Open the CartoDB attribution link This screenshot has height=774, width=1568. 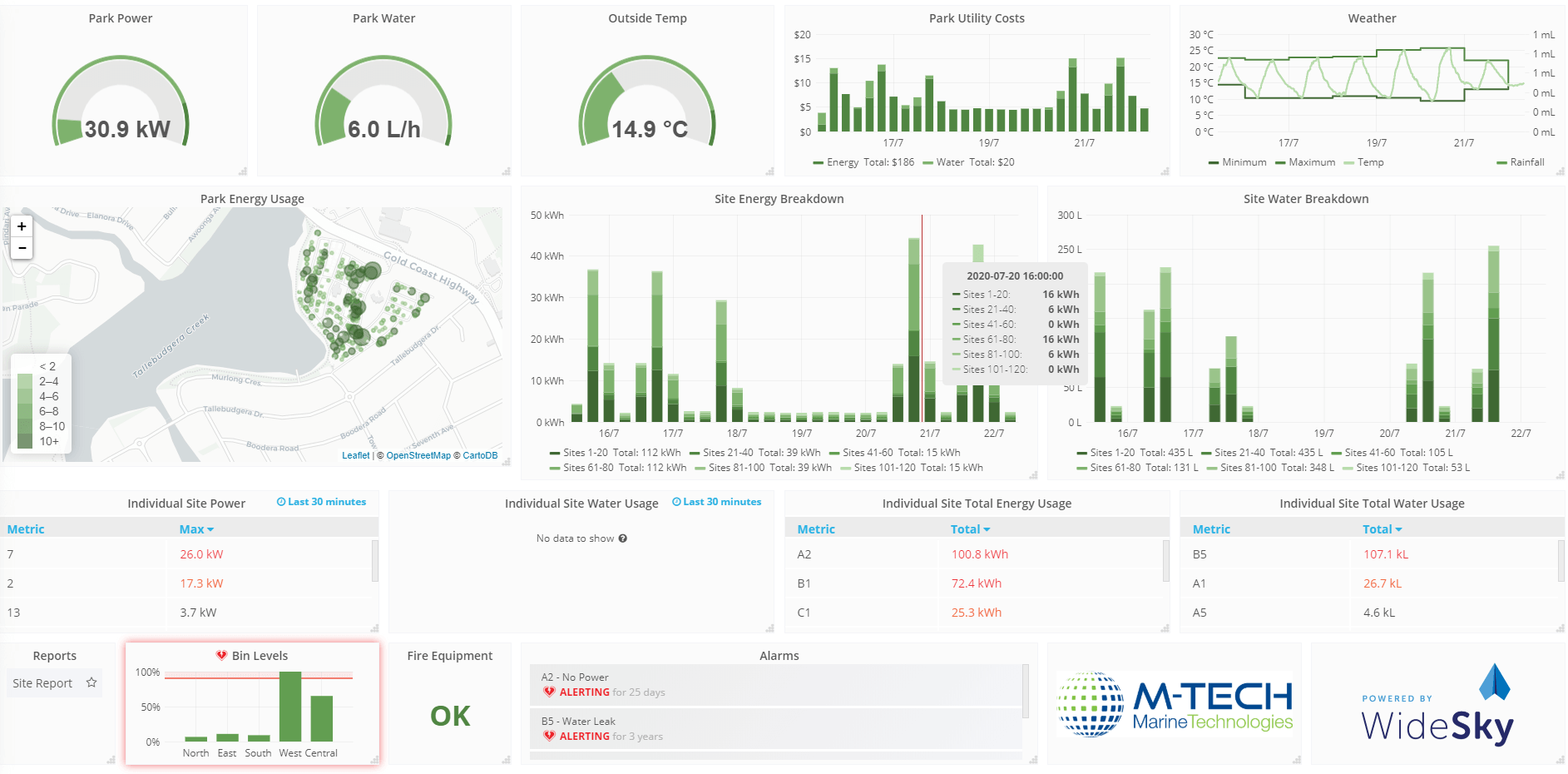[480, 455]
